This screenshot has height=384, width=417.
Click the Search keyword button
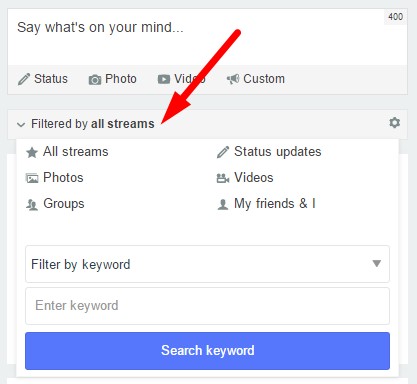(x=207, y=351)
